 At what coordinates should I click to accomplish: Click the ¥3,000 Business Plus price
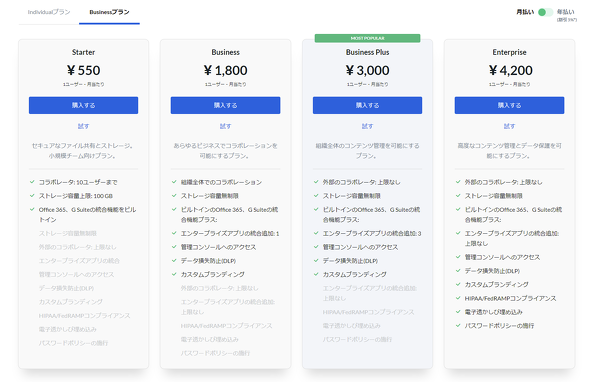367,70
